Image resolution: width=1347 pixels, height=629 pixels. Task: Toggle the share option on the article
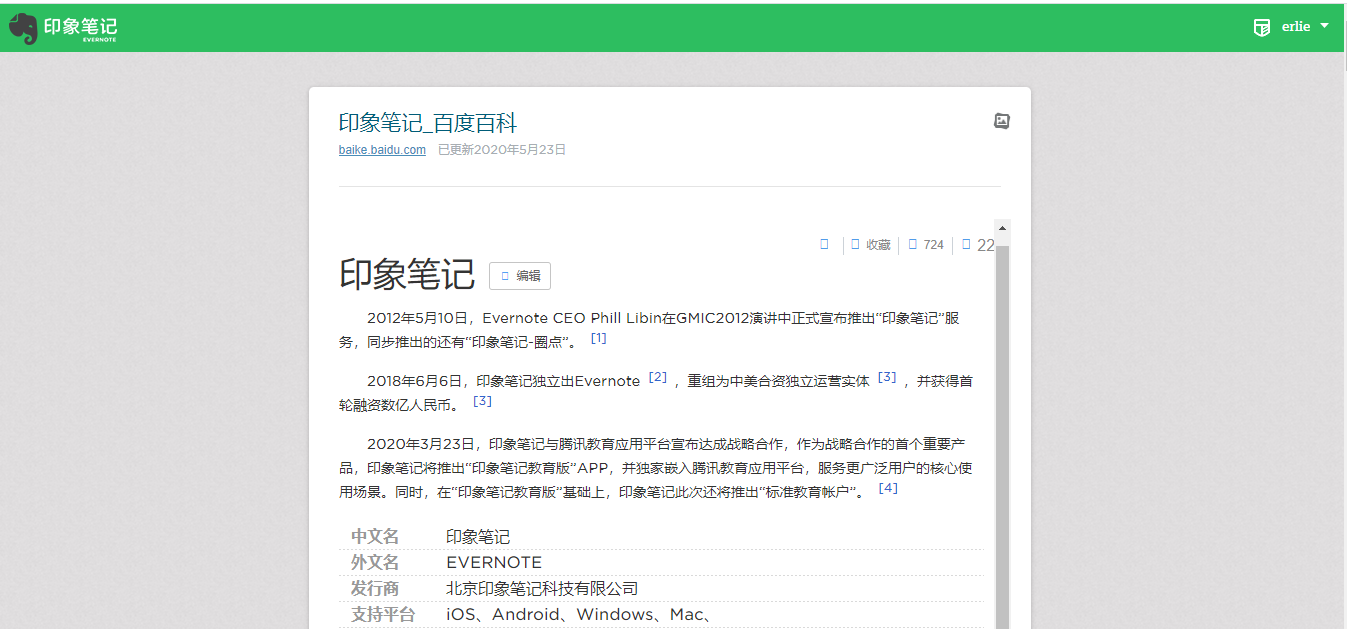click(977, 244)
